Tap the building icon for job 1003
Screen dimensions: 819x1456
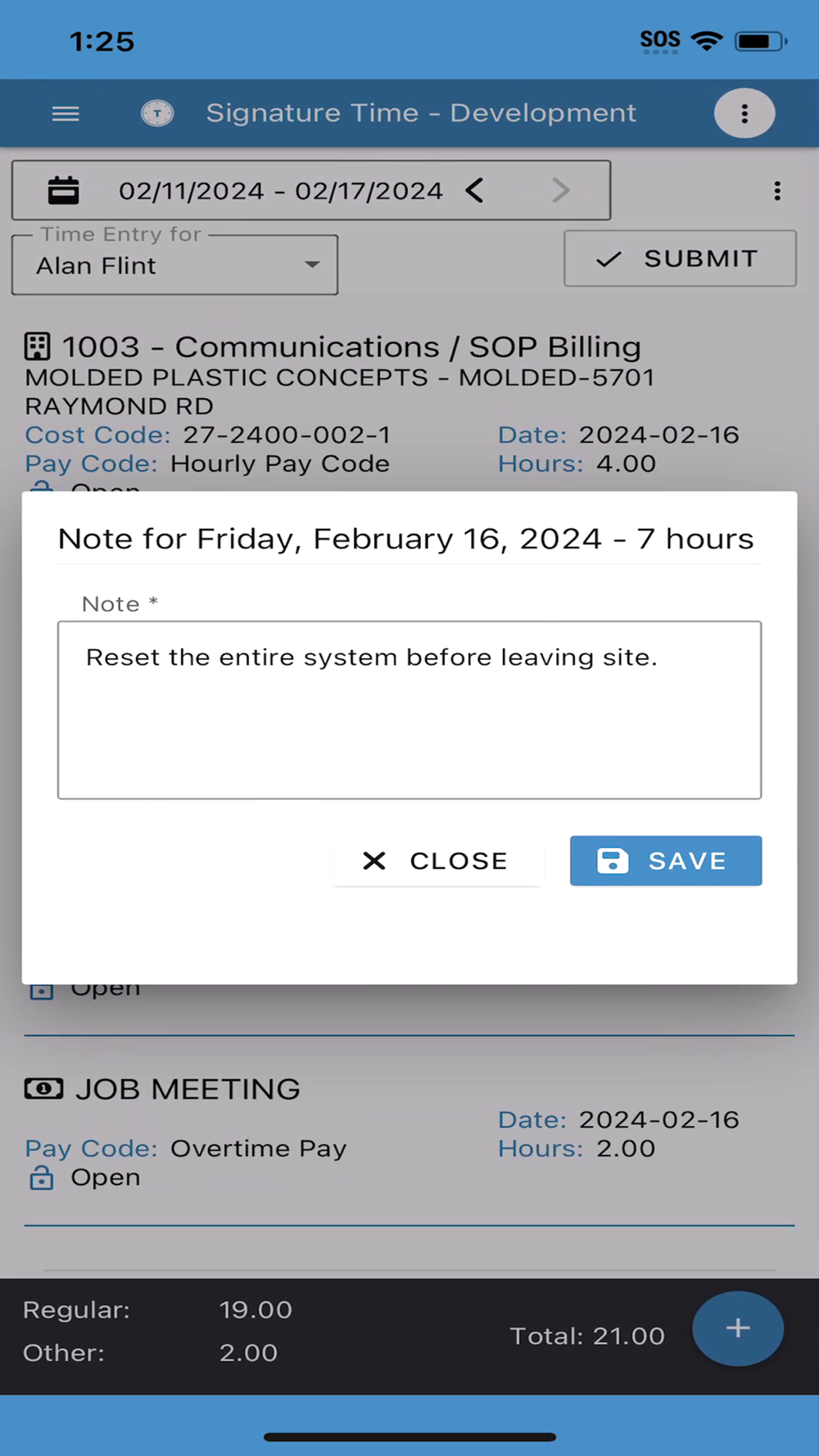click(38, 347)
